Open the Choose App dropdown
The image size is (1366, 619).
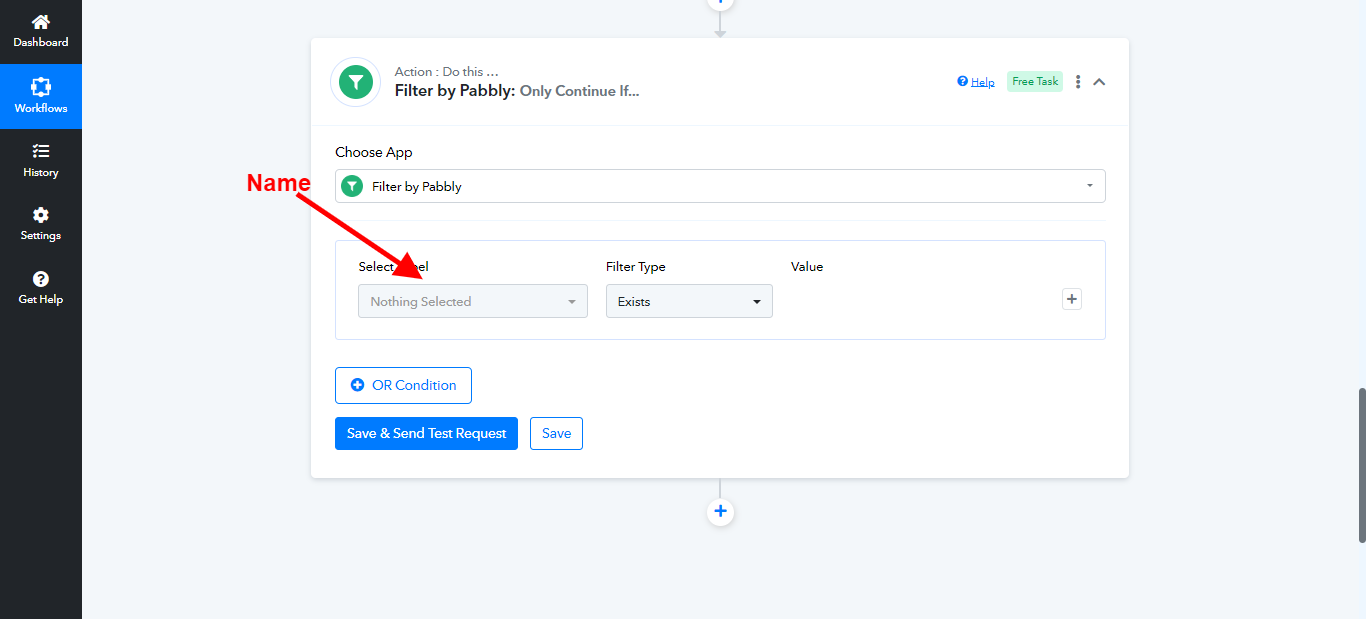(720, 186)
